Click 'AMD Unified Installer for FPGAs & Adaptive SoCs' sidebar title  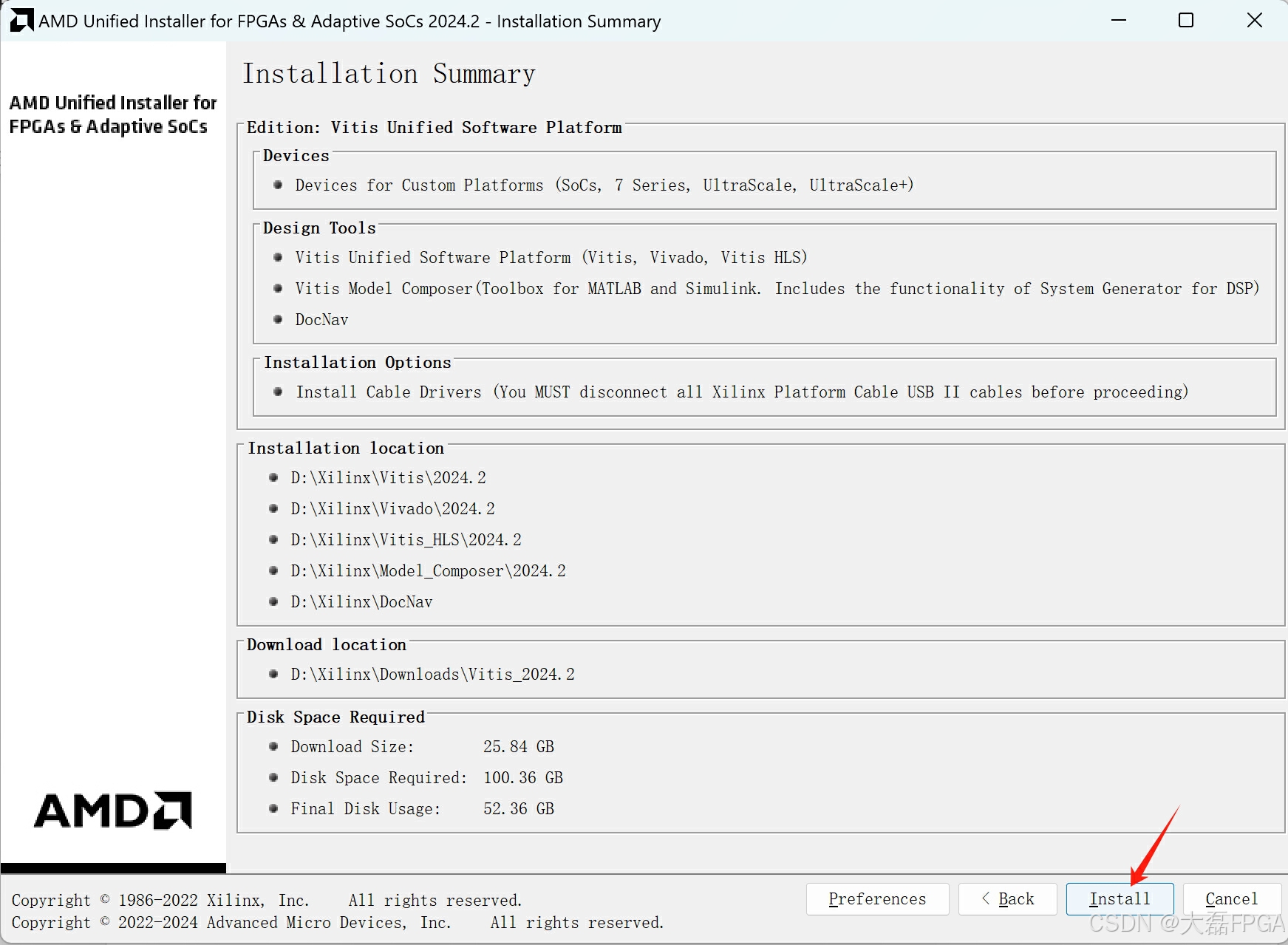(113, 115)
